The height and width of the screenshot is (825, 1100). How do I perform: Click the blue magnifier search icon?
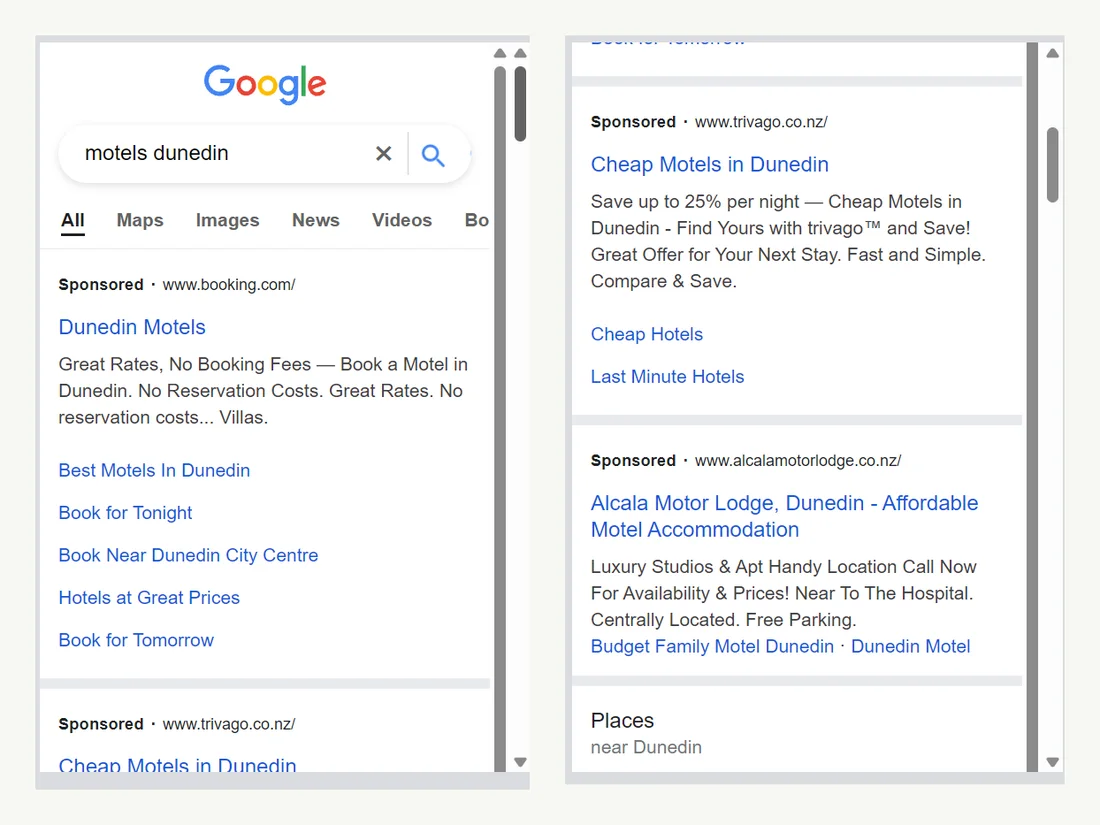click(x=433, y=155)
